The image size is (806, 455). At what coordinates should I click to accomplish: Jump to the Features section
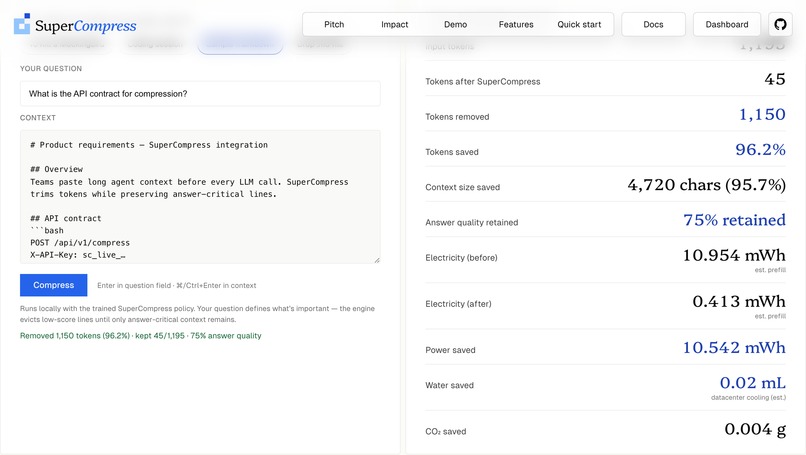pos(516,24)
